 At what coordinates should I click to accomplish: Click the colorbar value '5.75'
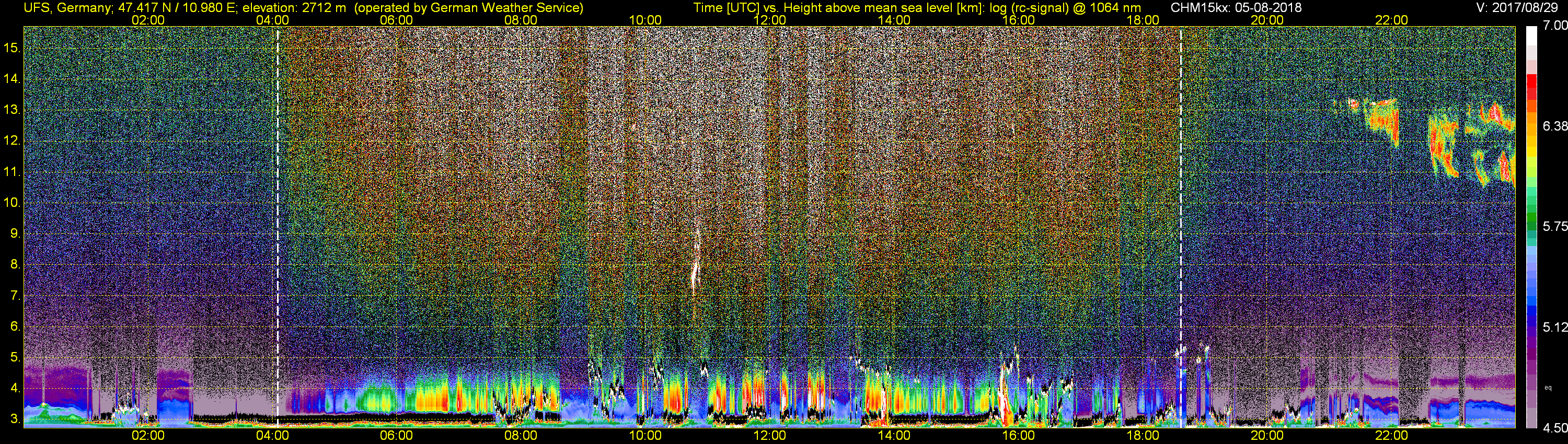[1554, 226]
